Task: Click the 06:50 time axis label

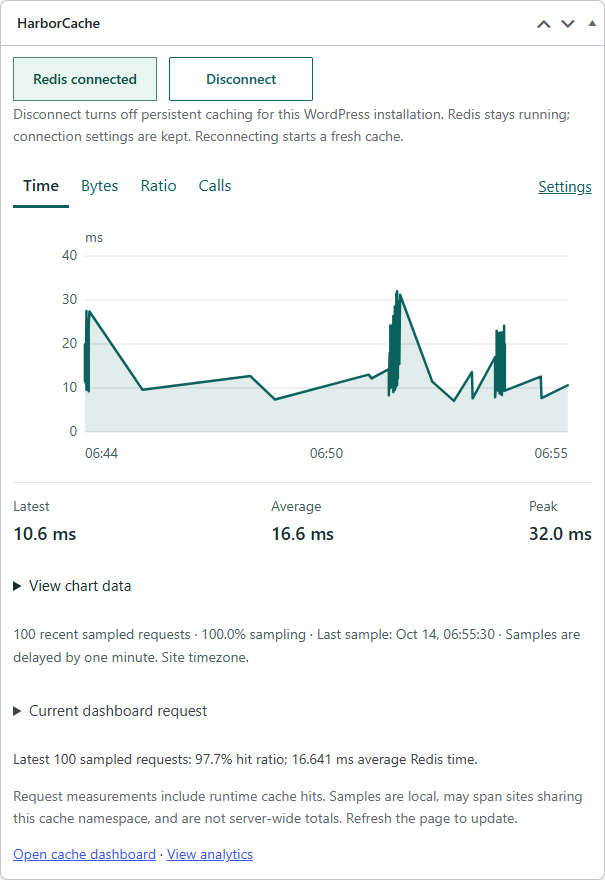Action: pos(326,453)
